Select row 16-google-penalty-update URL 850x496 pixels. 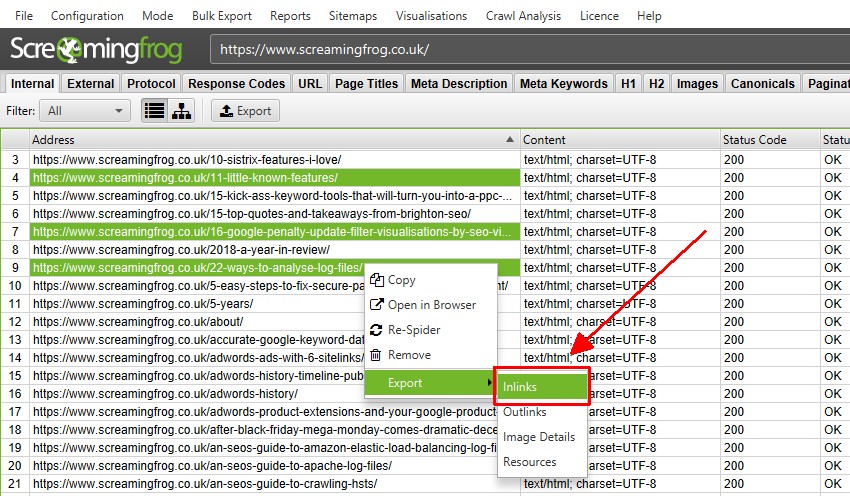click(x=275, y=231)
